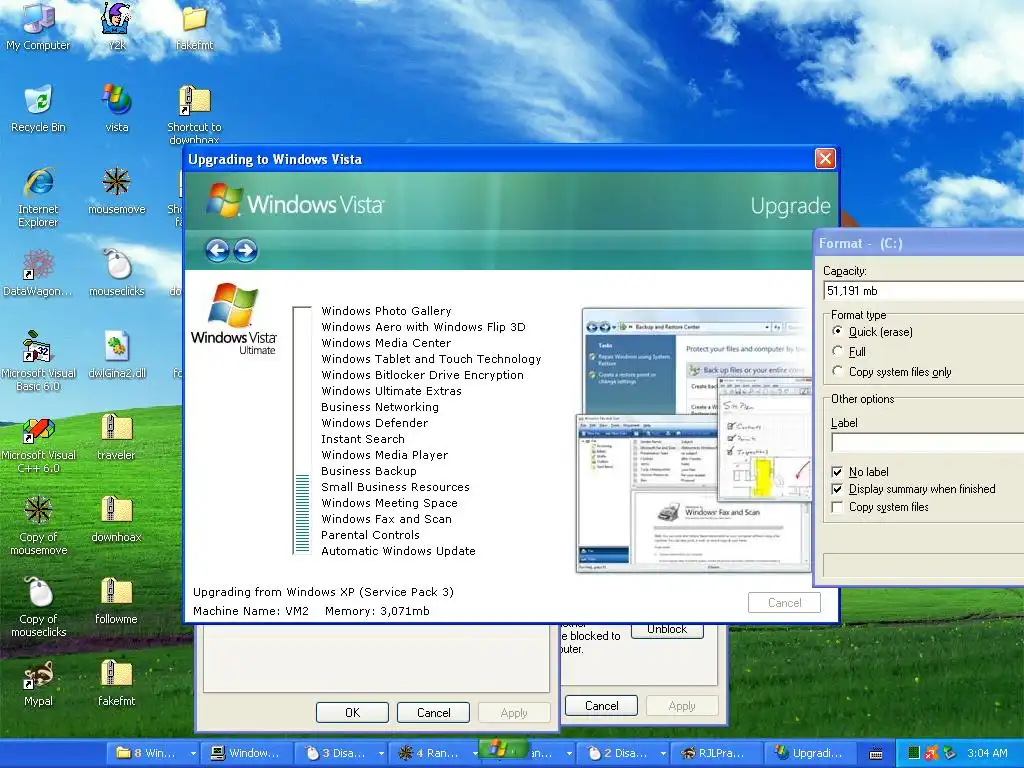Expand the 2 Disa... taskbar group

pyautogui.click(x=664, y=754)
